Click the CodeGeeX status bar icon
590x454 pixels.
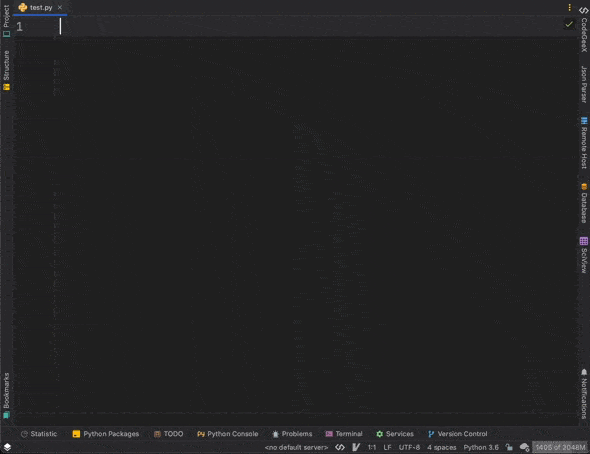340,447
